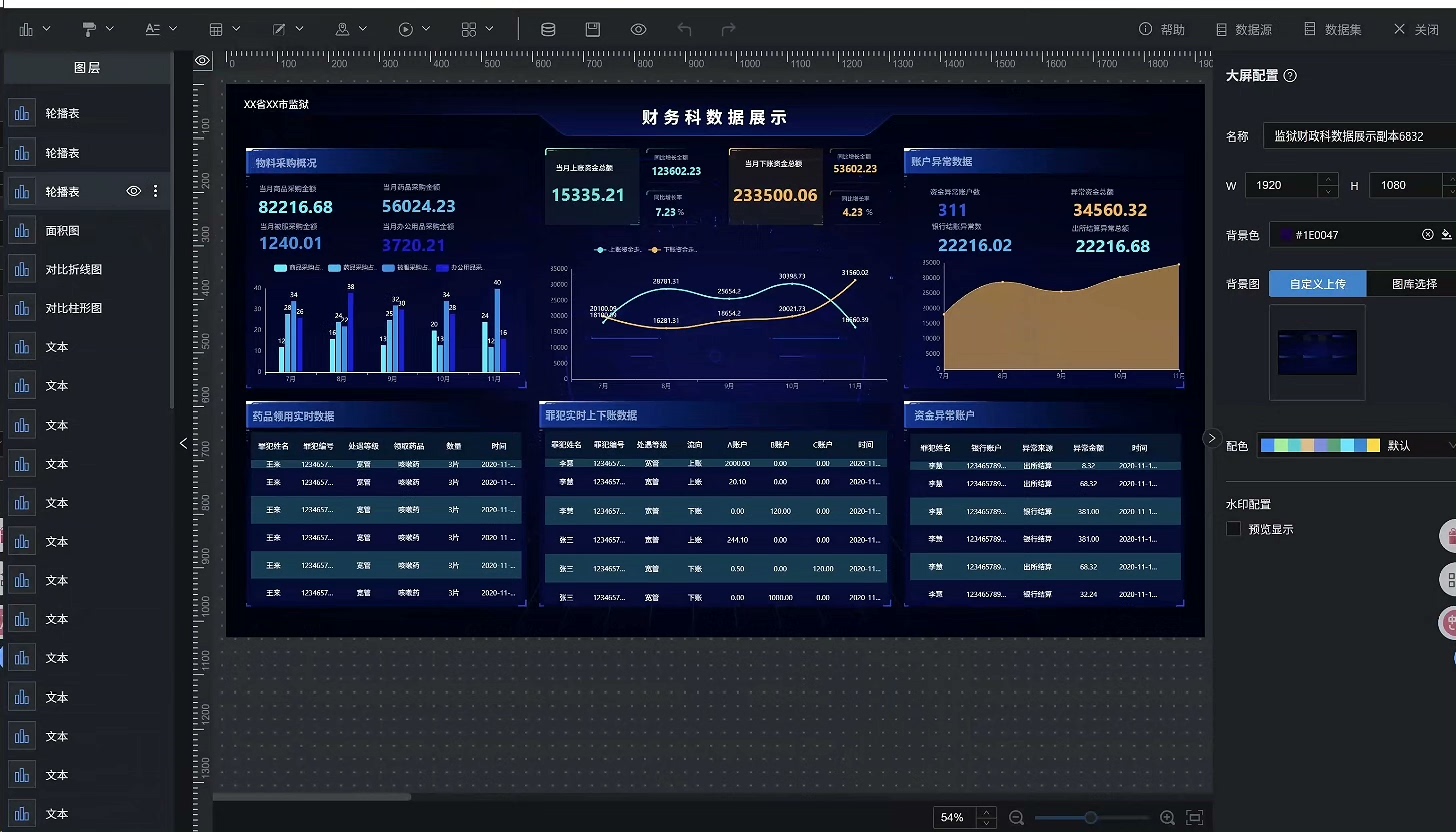Open the 数据源 data source page
The width and height of the screenshot is (1456, 832).
1243,30
